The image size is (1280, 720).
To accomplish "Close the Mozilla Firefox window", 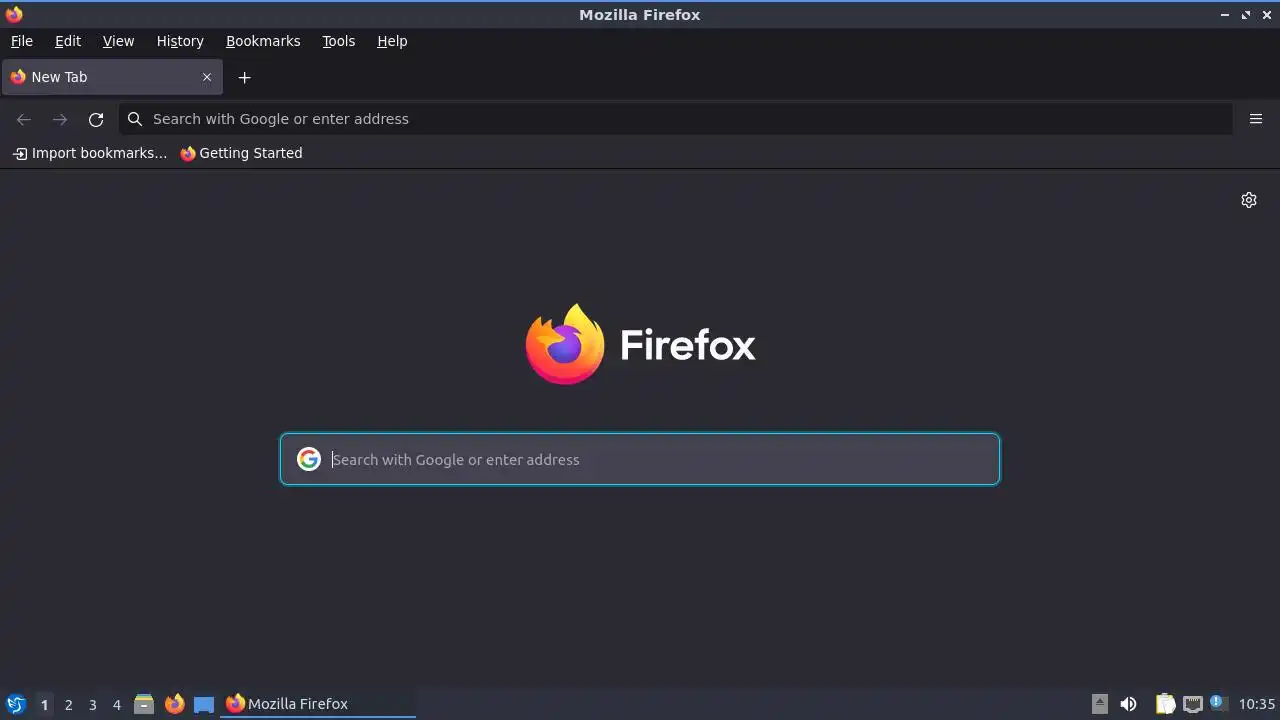I will pyautogui.click(x=1267, y=15).
